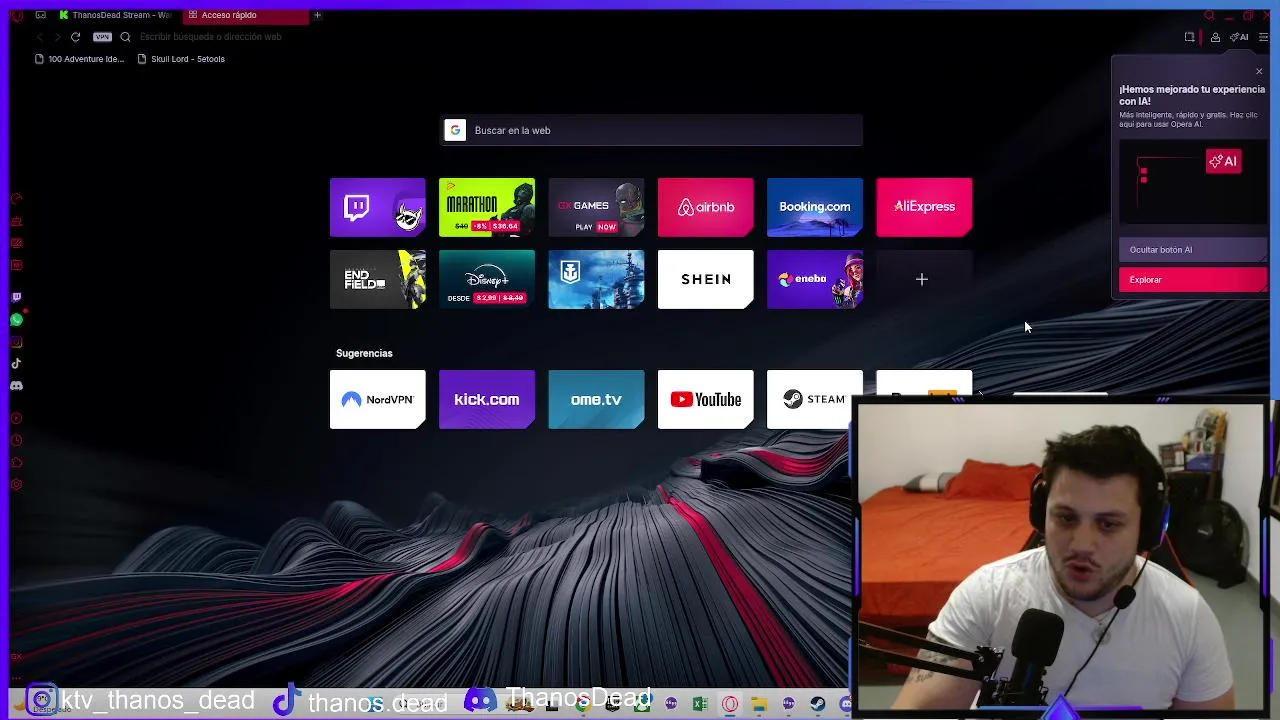Open the Twitch speed dial tile
This screenshot has width=1280, height=720.
(377, 207)
